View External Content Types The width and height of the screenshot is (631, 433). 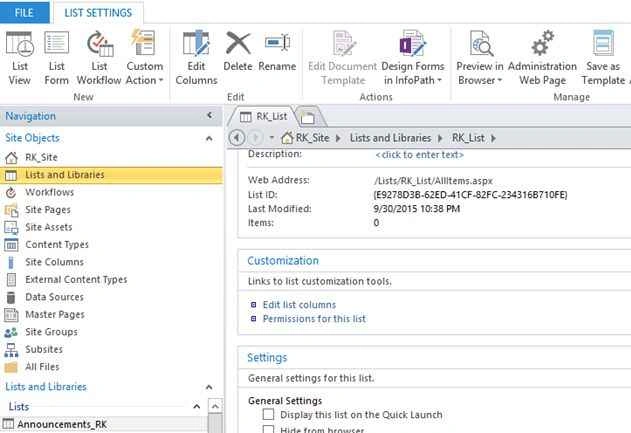tap(76, 280)
